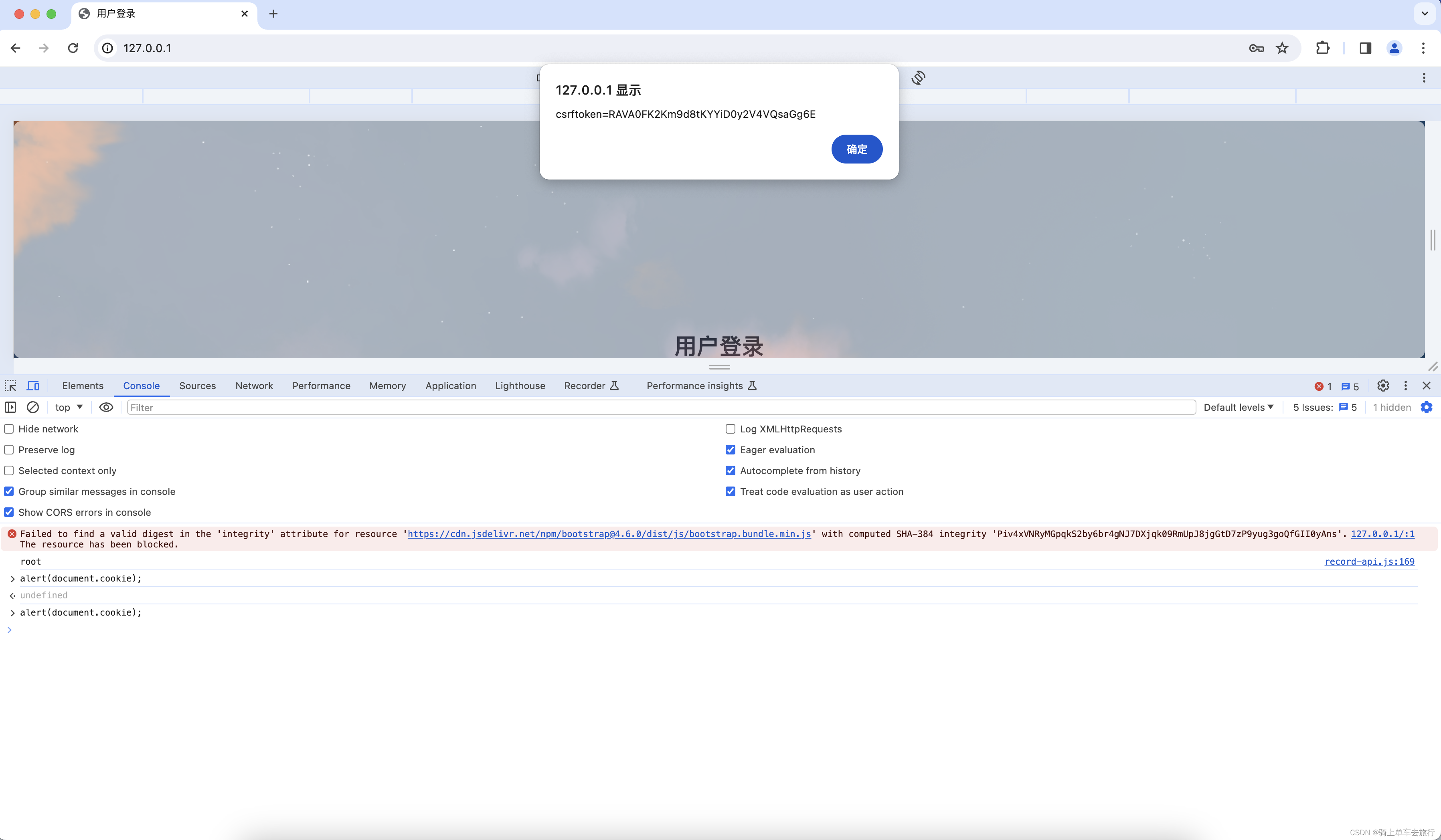Switch to the Memory tab
The width and height of the screenshot is (1441, 840).
pos(388,386)
